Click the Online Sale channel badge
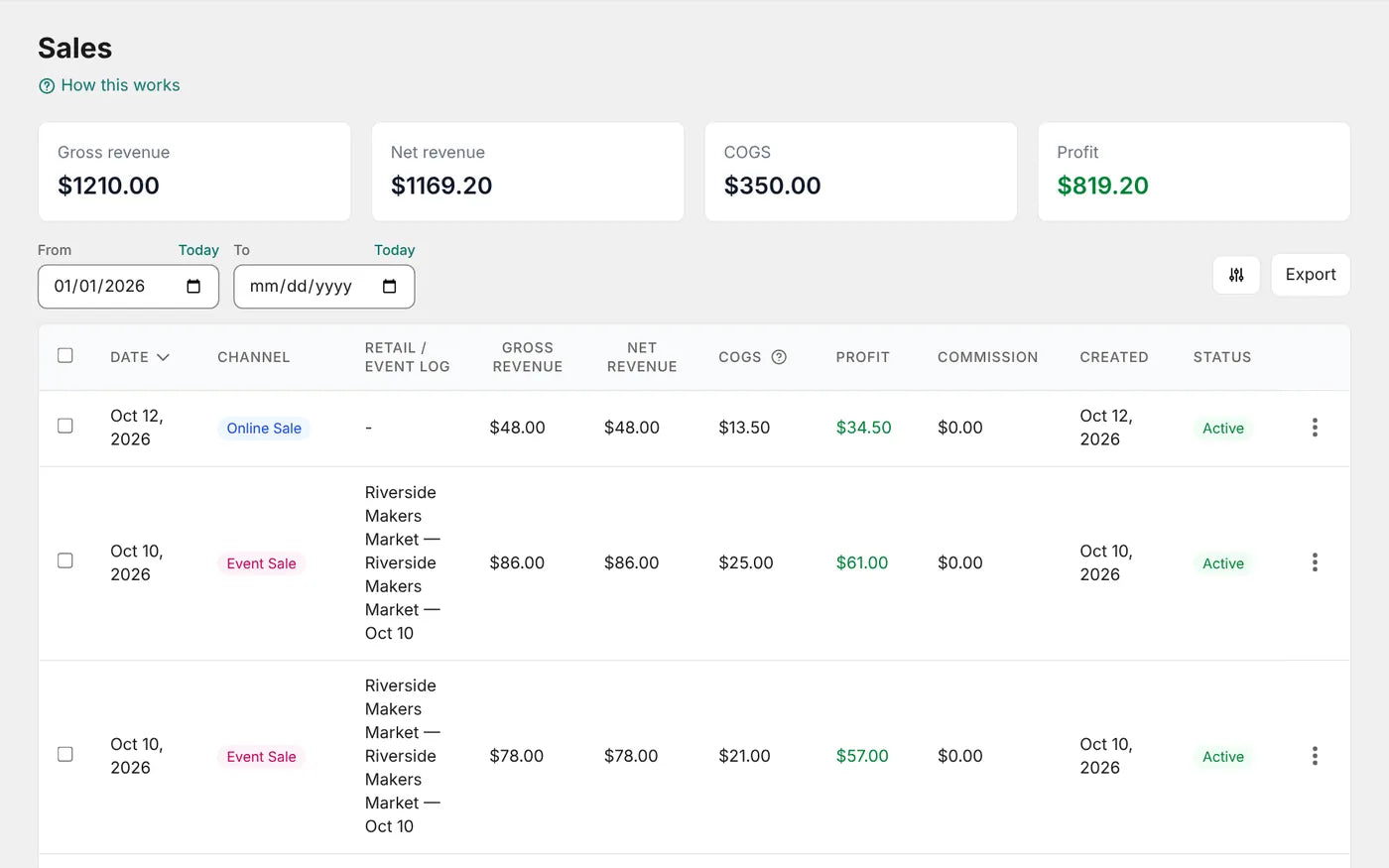Screen dimensions: 1389x868 [264, 429]
